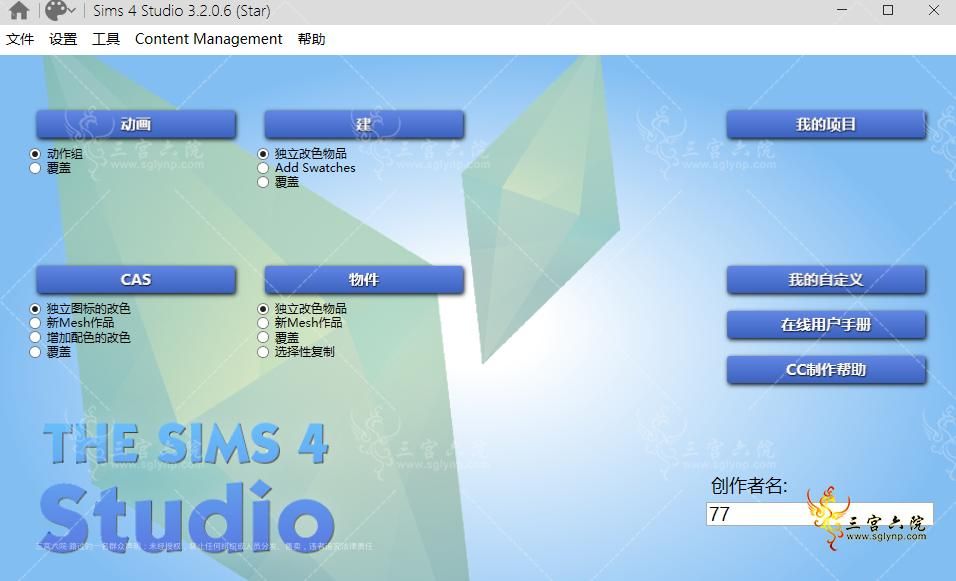Open 在线用户手册 button

tap(826, 325)
